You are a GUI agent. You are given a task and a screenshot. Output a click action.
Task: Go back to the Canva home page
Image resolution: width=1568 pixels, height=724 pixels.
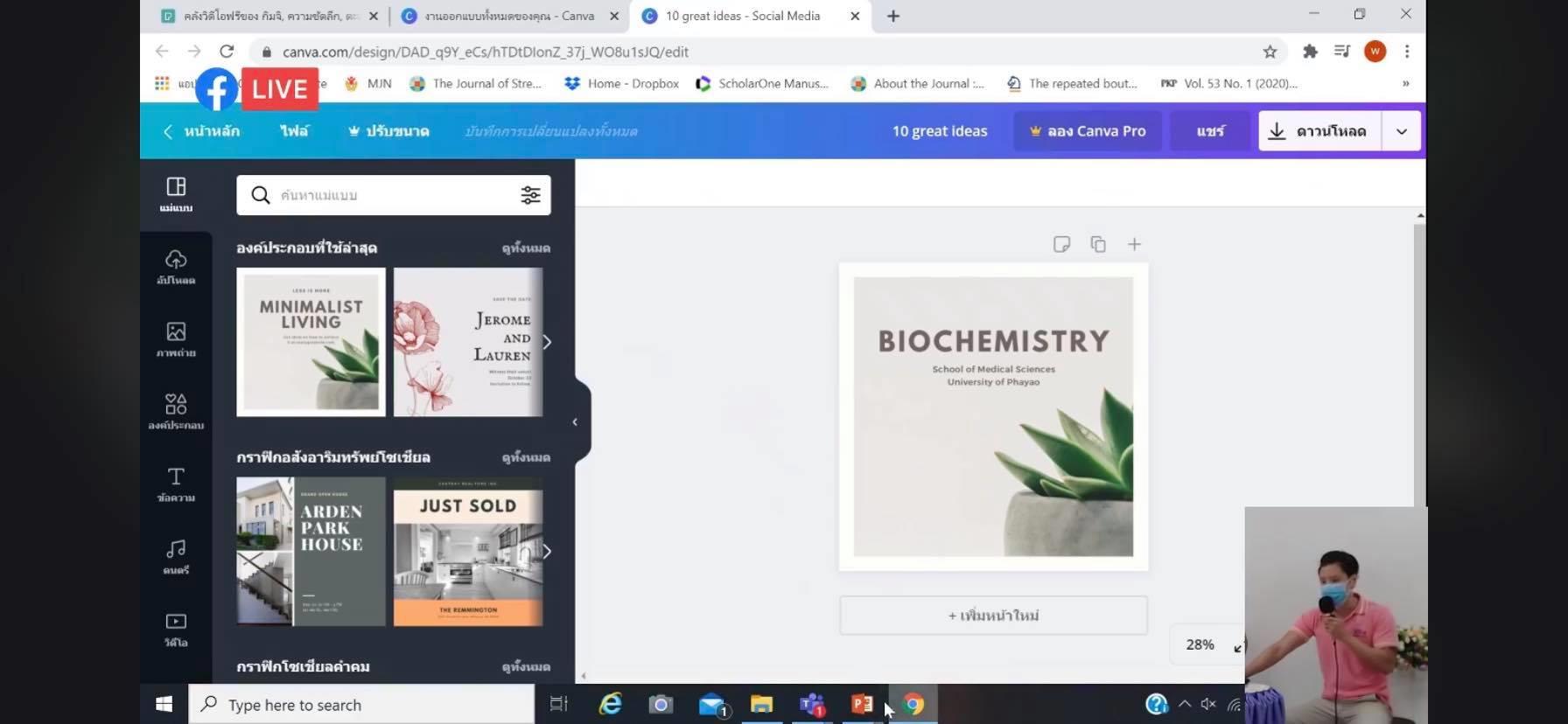pyautogui.click(x=201, y=131)
